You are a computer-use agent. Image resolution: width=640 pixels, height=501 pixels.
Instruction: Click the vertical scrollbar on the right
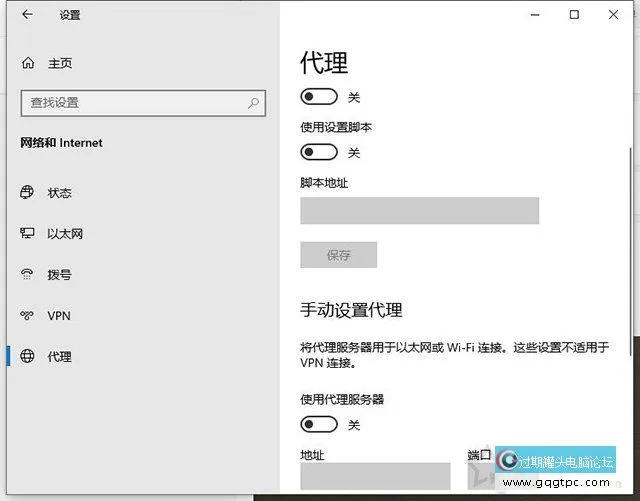click(x=631, y=251)
